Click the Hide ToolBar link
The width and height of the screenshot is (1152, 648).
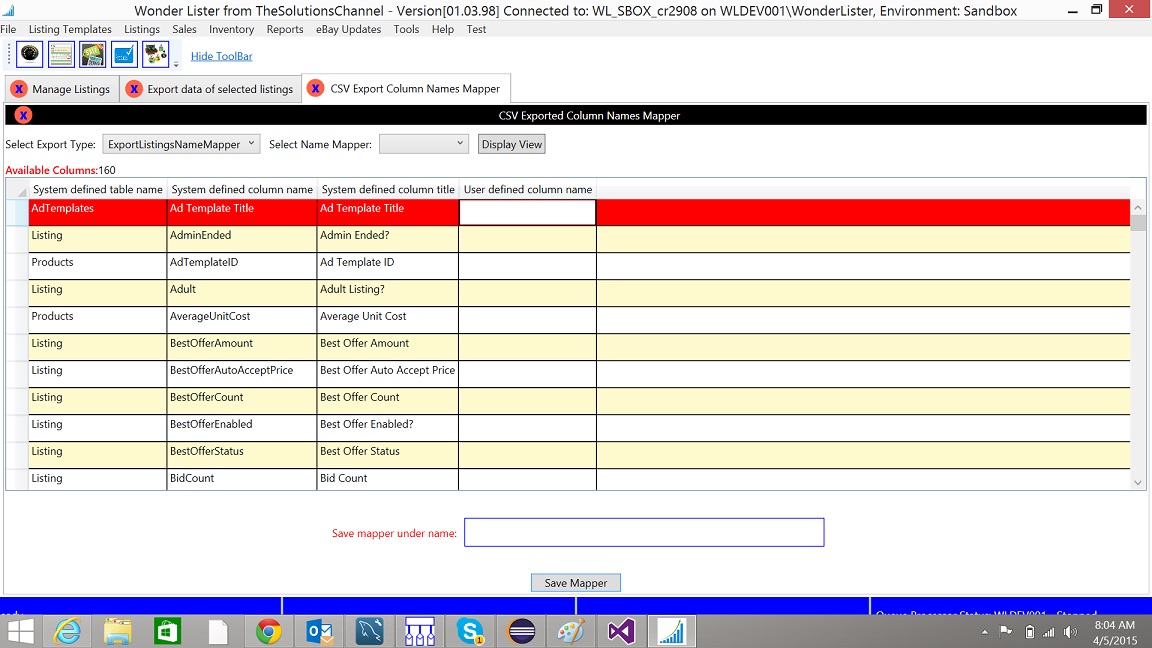[222, 56]
